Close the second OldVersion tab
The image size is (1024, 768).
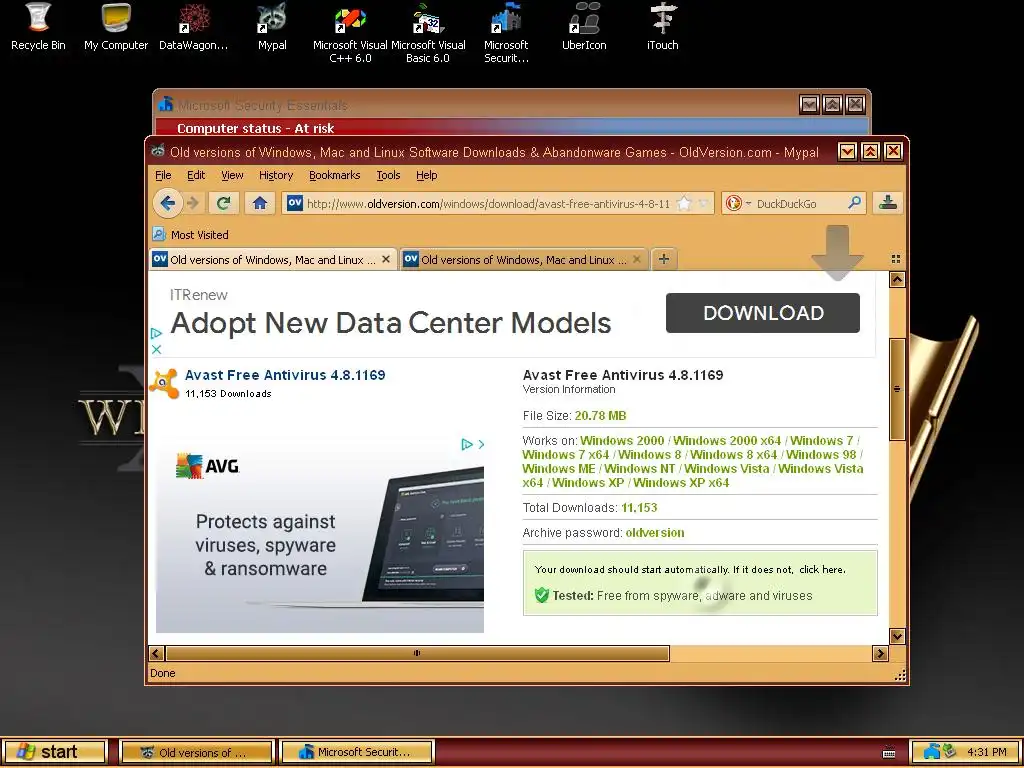coord(637,259)
